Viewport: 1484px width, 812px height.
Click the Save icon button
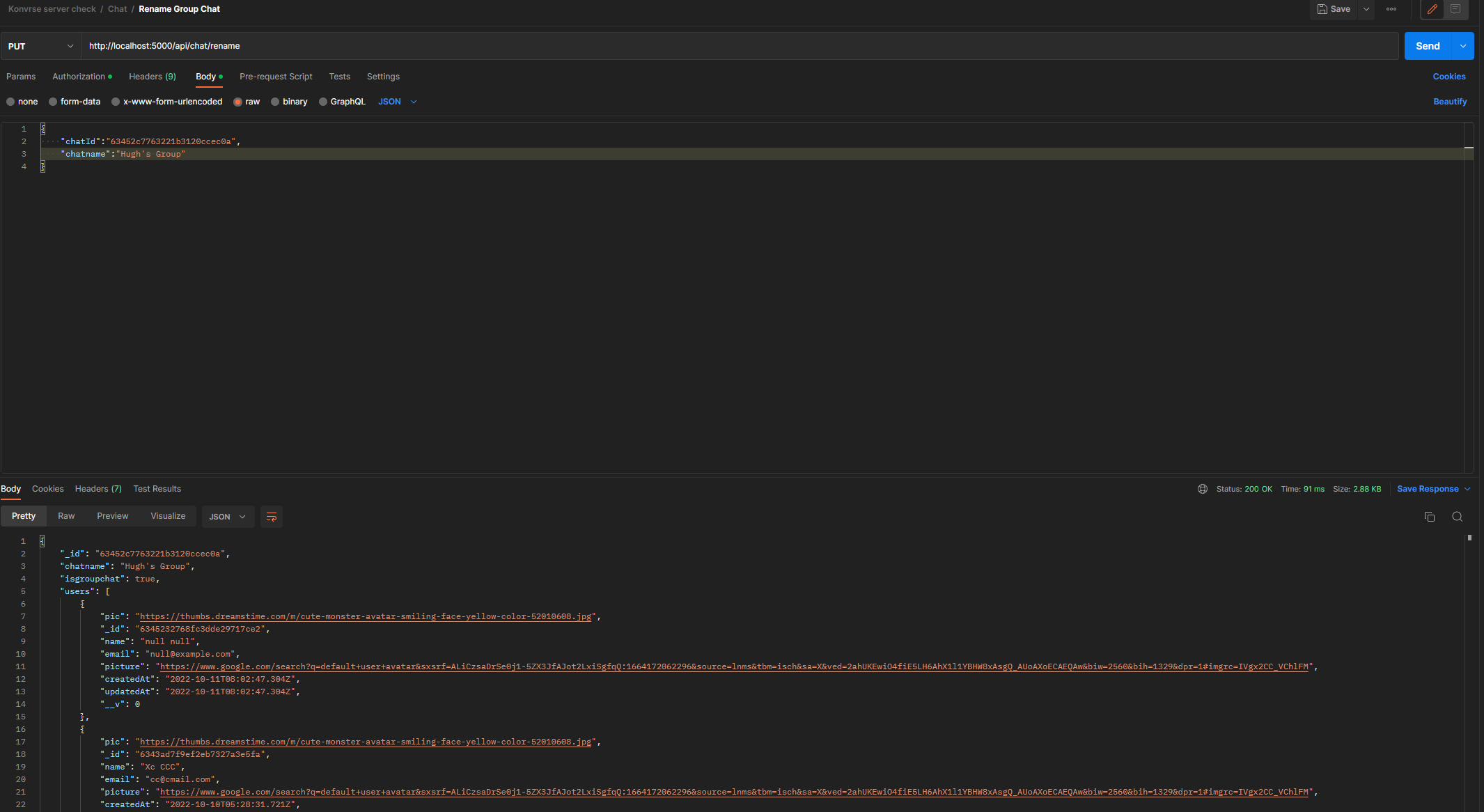[1333, 9]
